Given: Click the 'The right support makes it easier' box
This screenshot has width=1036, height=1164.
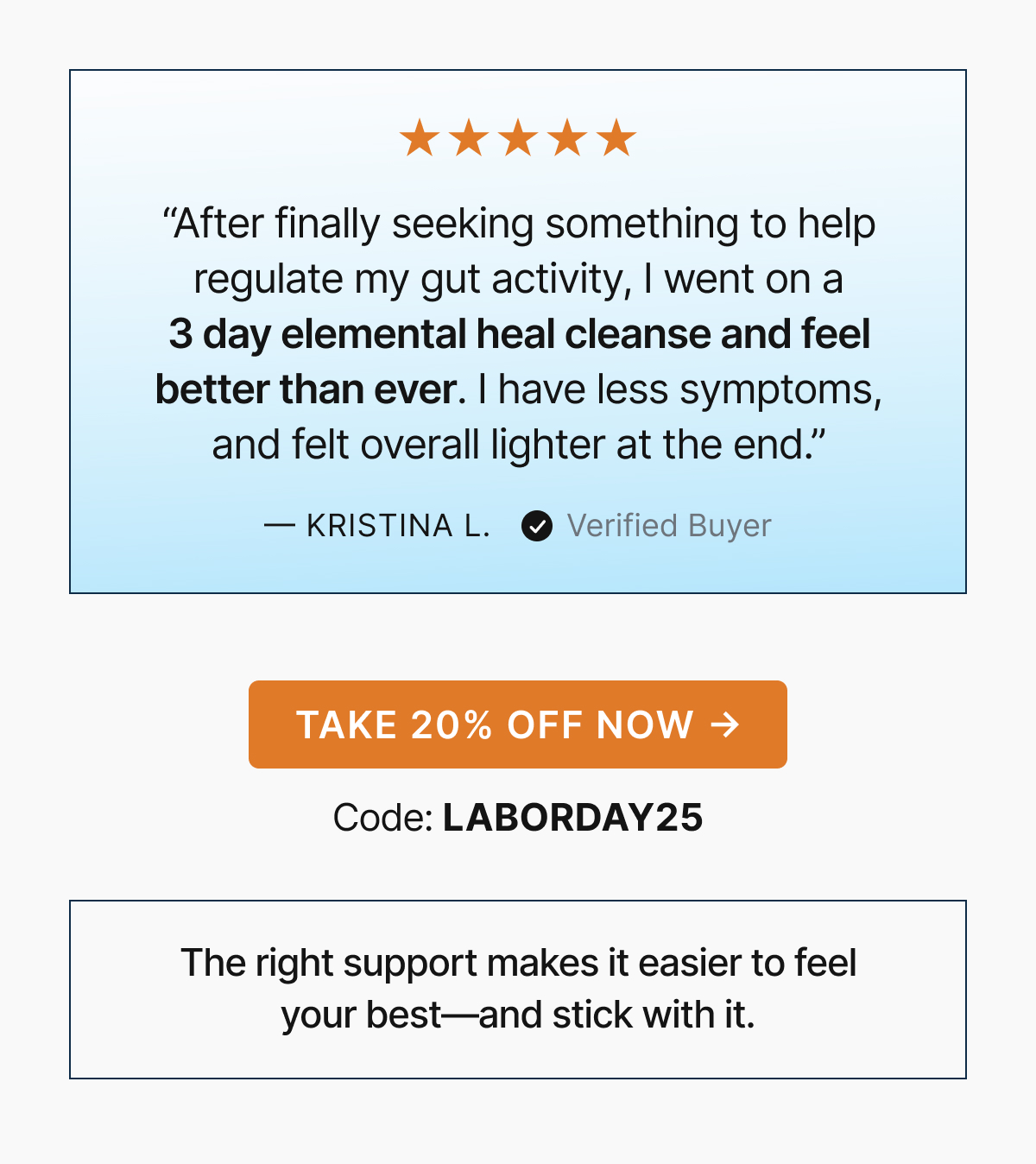Looking at the screenshot, I should click(x=518, y=990).
